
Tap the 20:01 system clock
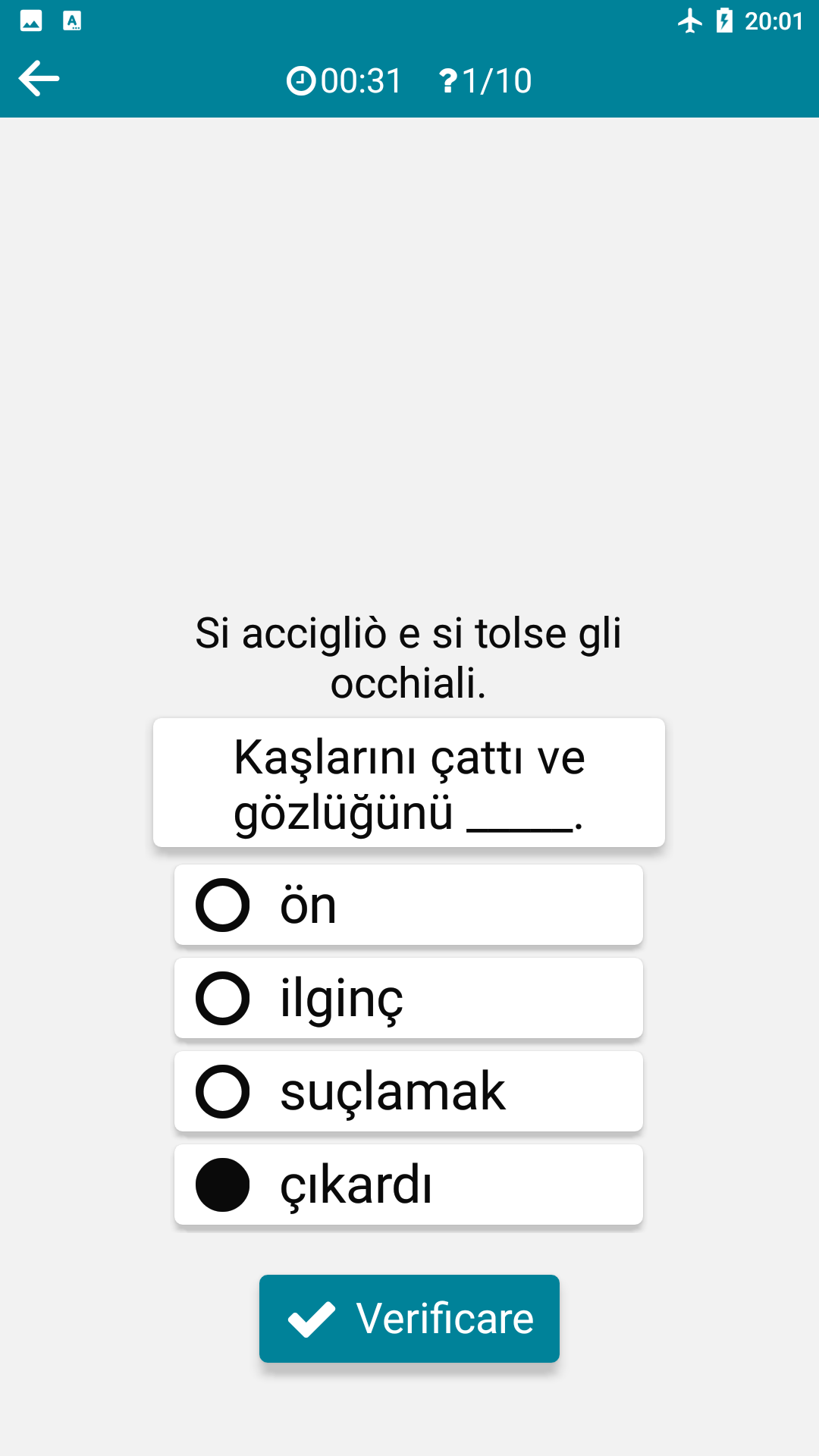tap(773, 20)
